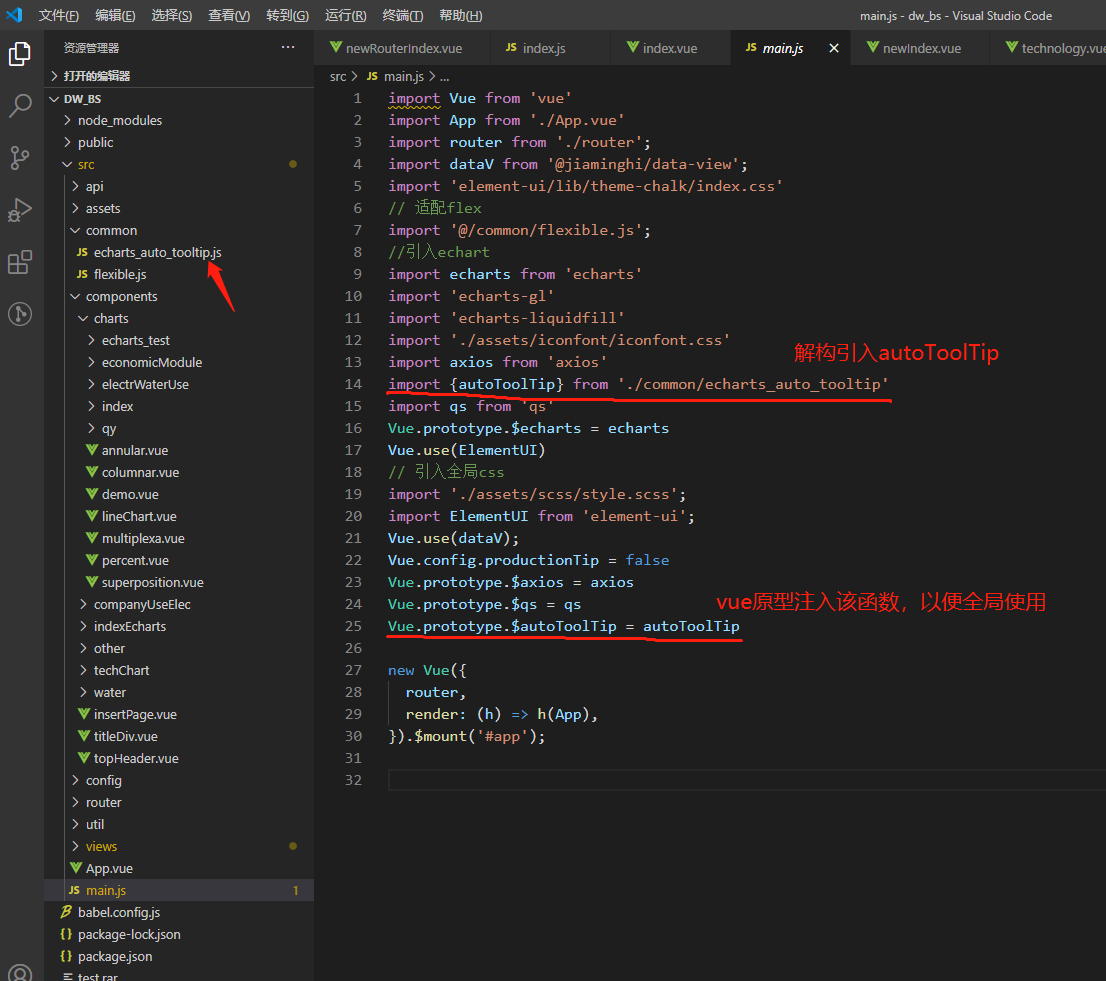Image resolution: width=1106 pixels, height=981 pixels.
Task: Open babel.config.js file
Action: [x=179, y=912]
